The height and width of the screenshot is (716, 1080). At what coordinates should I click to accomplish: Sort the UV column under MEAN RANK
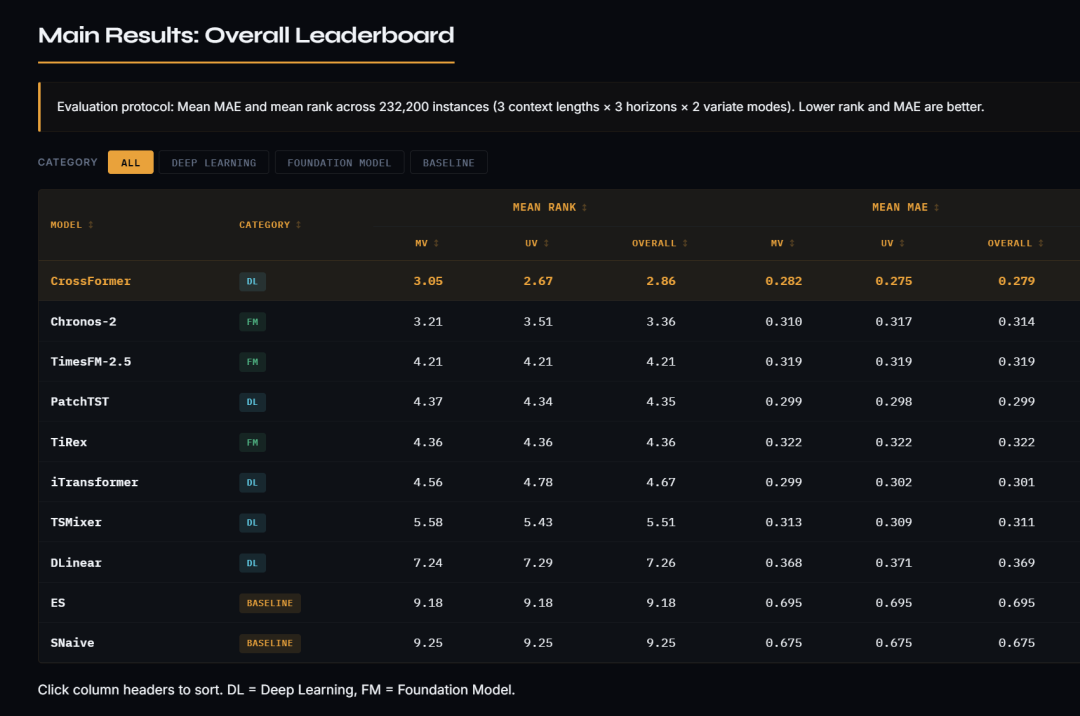(547, 243)
